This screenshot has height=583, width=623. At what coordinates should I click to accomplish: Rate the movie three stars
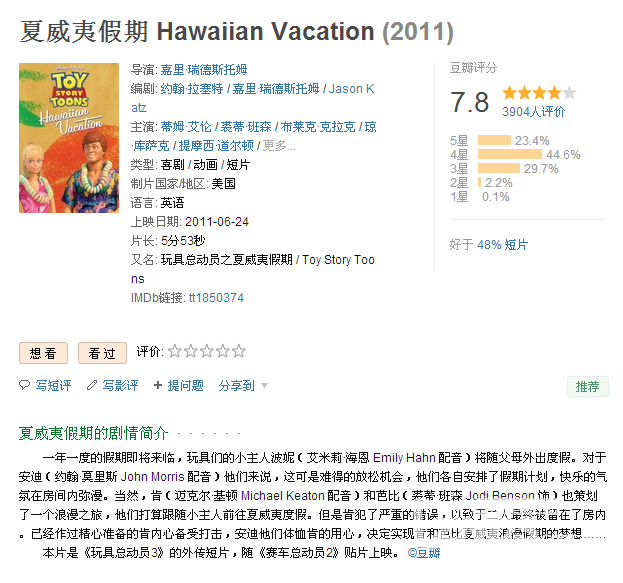tap(207, 351)
